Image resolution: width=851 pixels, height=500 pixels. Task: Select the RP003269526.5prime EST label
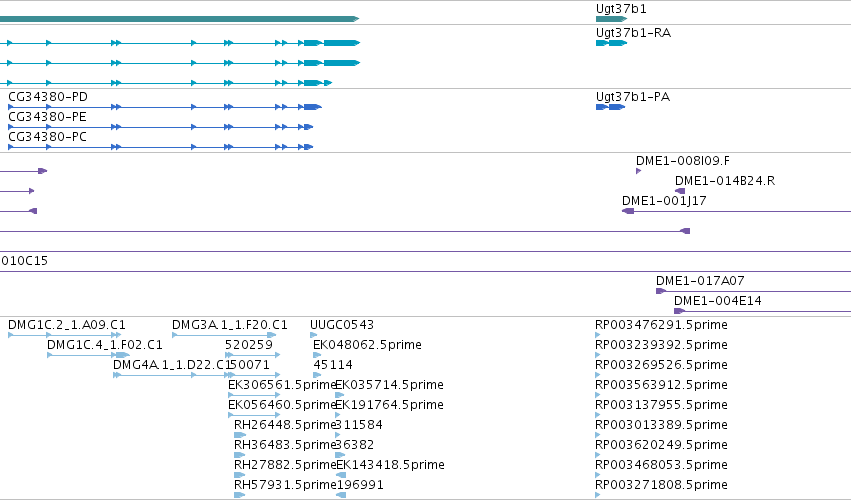[661, 365]
